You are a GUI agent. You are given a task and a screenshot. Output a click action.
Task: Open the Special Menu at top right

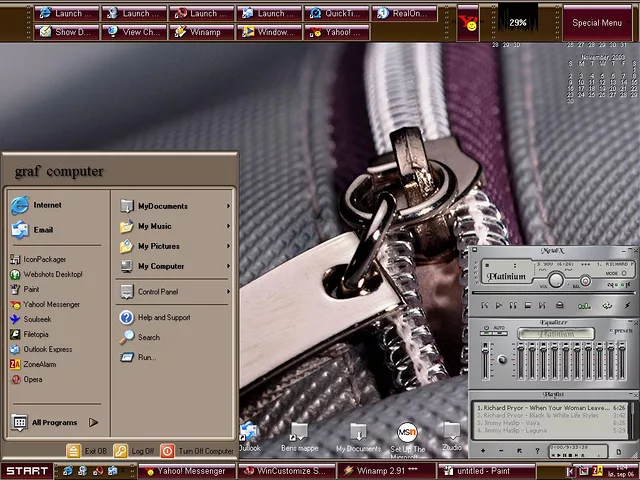point(597,22)
